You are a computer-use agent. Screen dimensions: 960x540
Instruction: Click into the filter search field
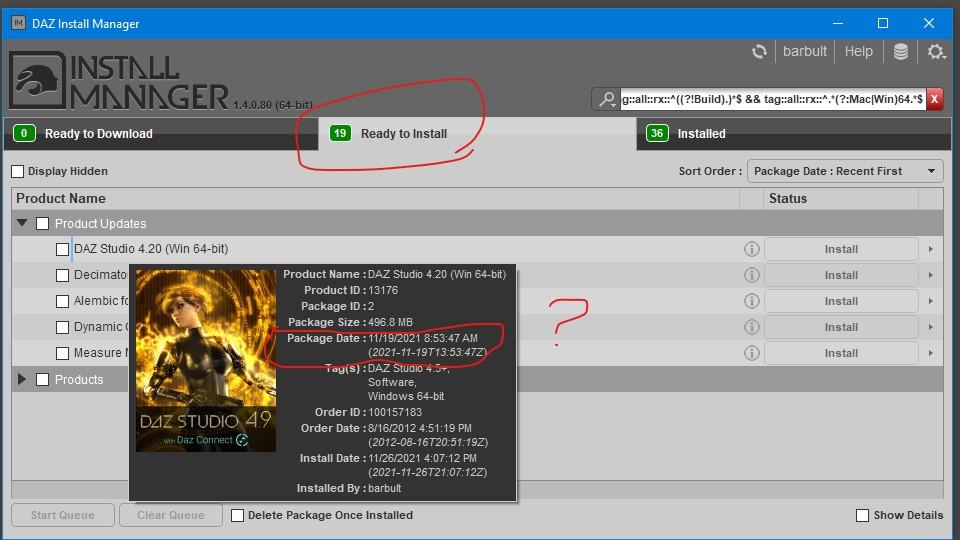(772, 99)
